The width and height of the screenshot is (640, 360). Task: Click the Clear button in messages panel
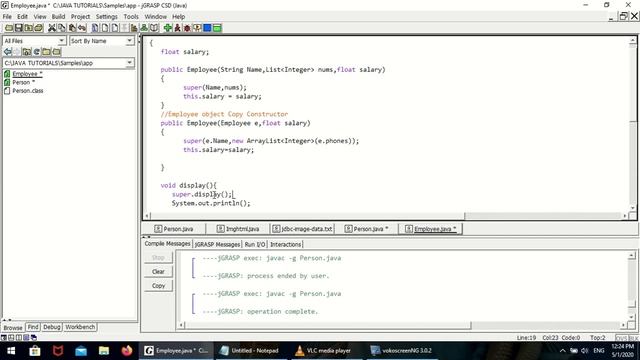click(x=158, y=271)
